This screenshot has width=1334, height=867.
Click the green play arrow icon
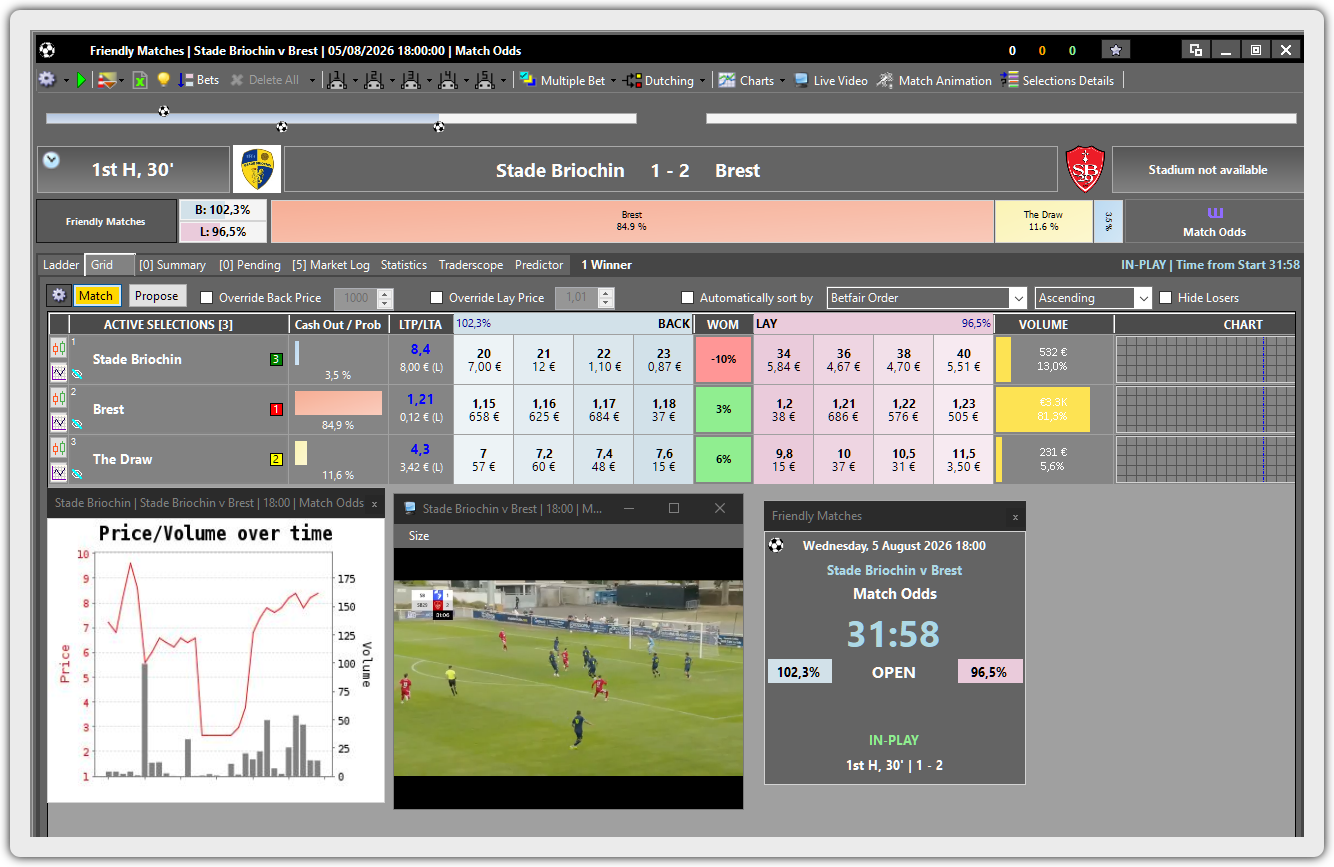[82, 80]
